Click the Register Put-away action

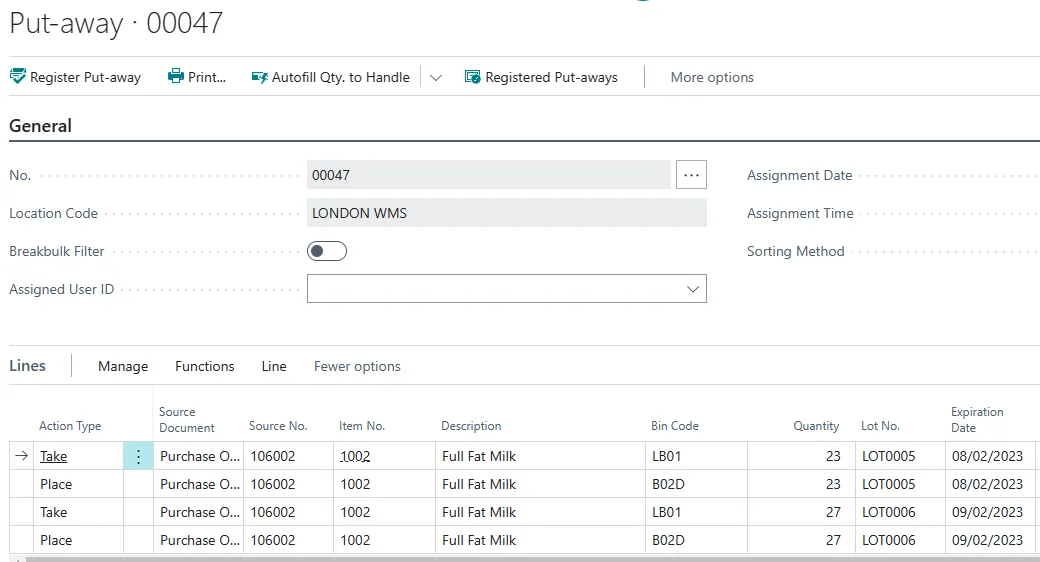coord(76,77)
